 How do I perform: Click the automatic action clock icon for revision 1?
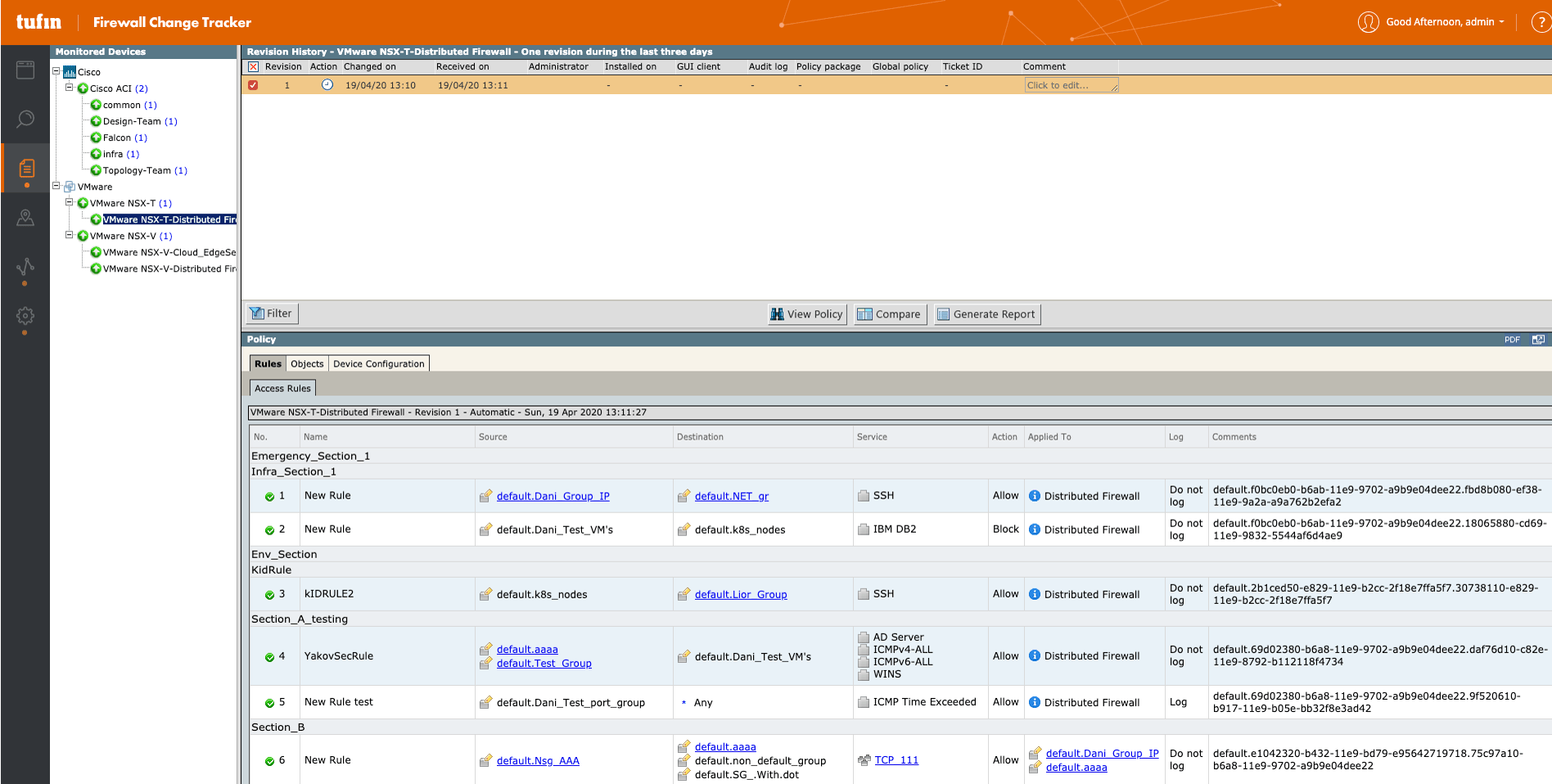coord(327,85)
